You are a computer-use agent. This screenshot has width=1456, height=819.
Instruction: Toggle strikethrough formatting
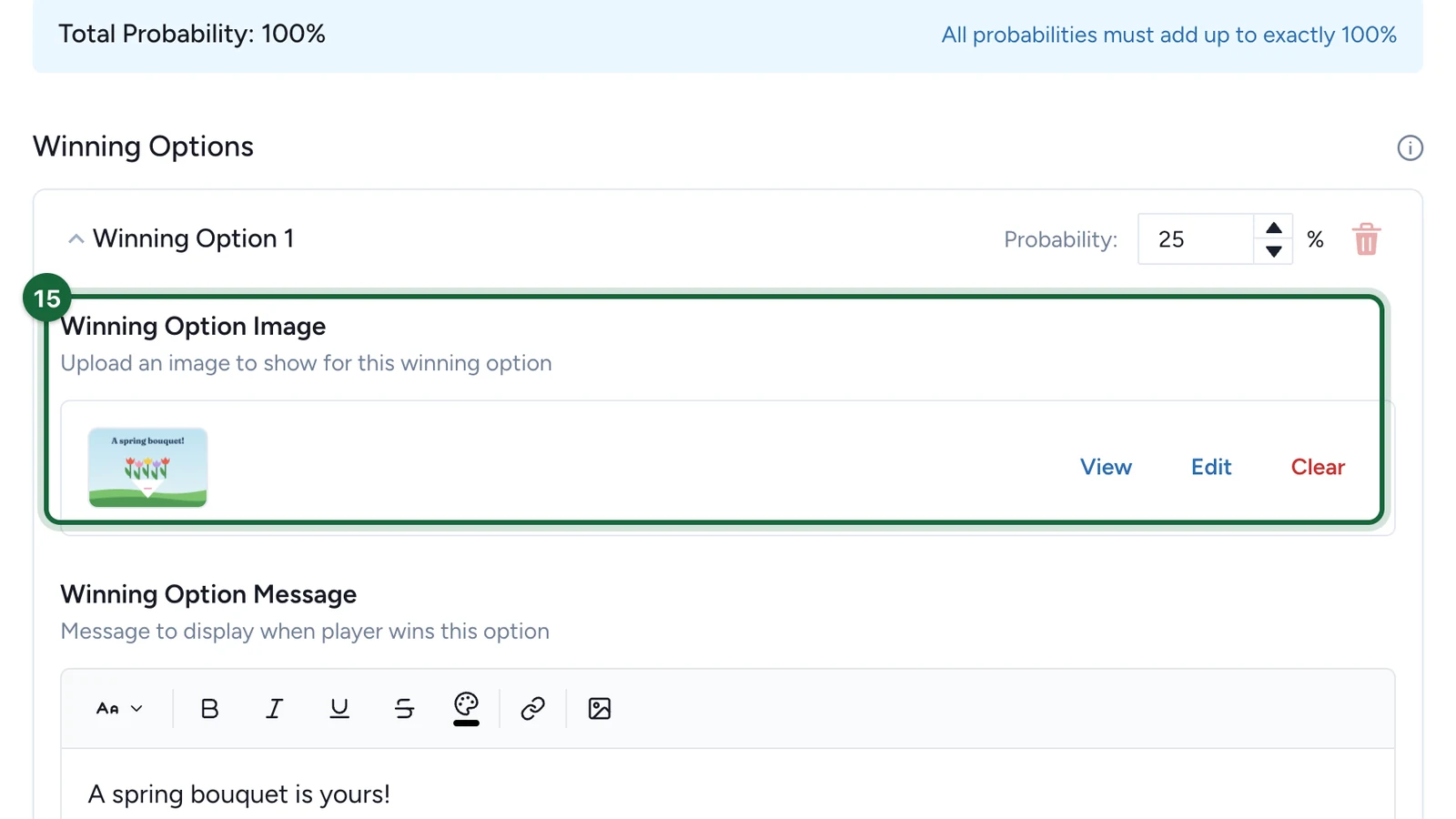click(404, 708)
